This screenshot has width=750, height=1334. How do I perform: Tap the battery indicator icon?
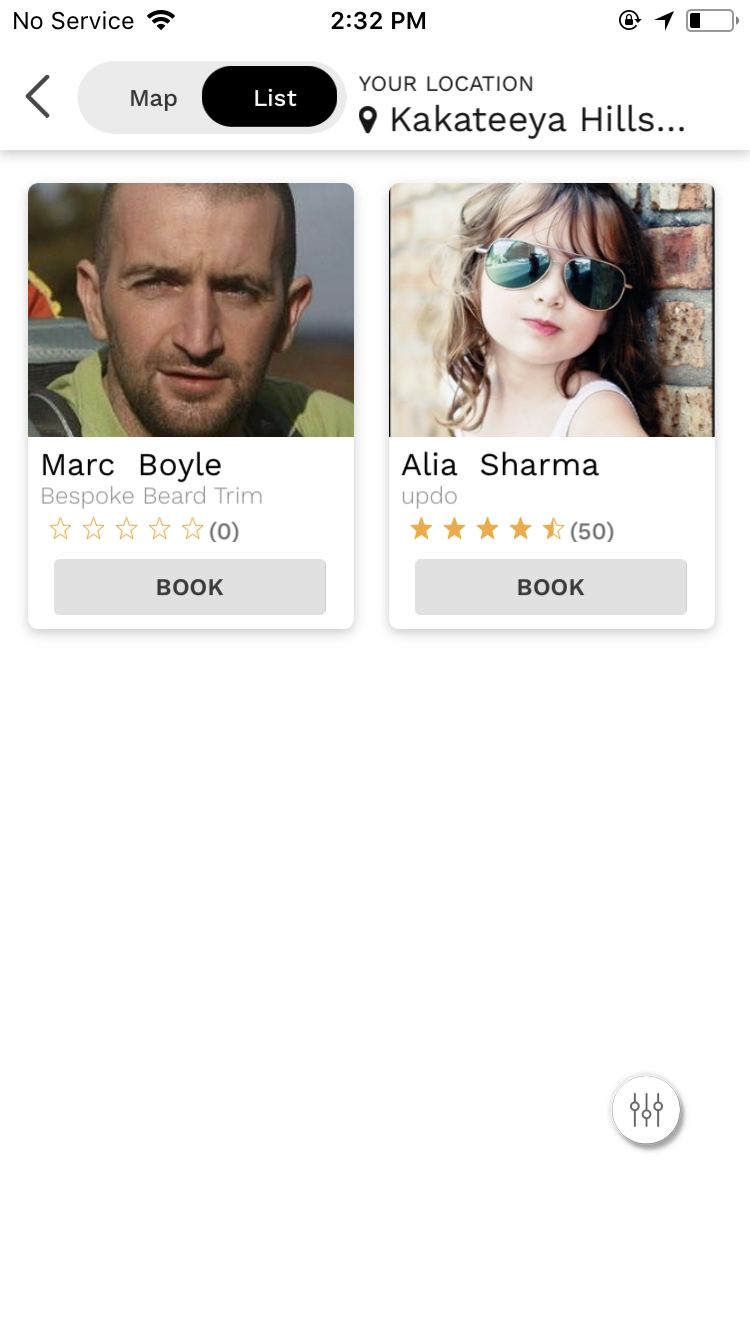(x=711, y=20)
